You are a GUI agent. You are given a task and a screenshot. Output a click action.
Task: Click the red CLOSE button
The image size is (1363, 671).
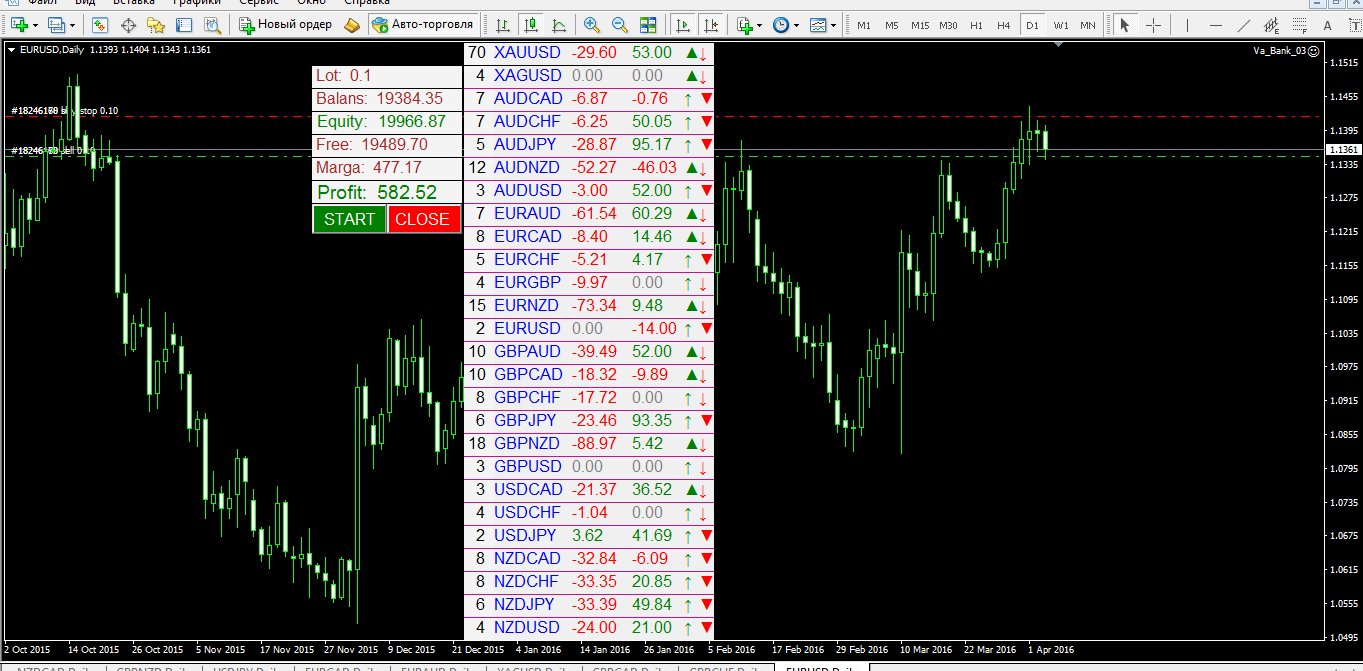click(424, 220)
